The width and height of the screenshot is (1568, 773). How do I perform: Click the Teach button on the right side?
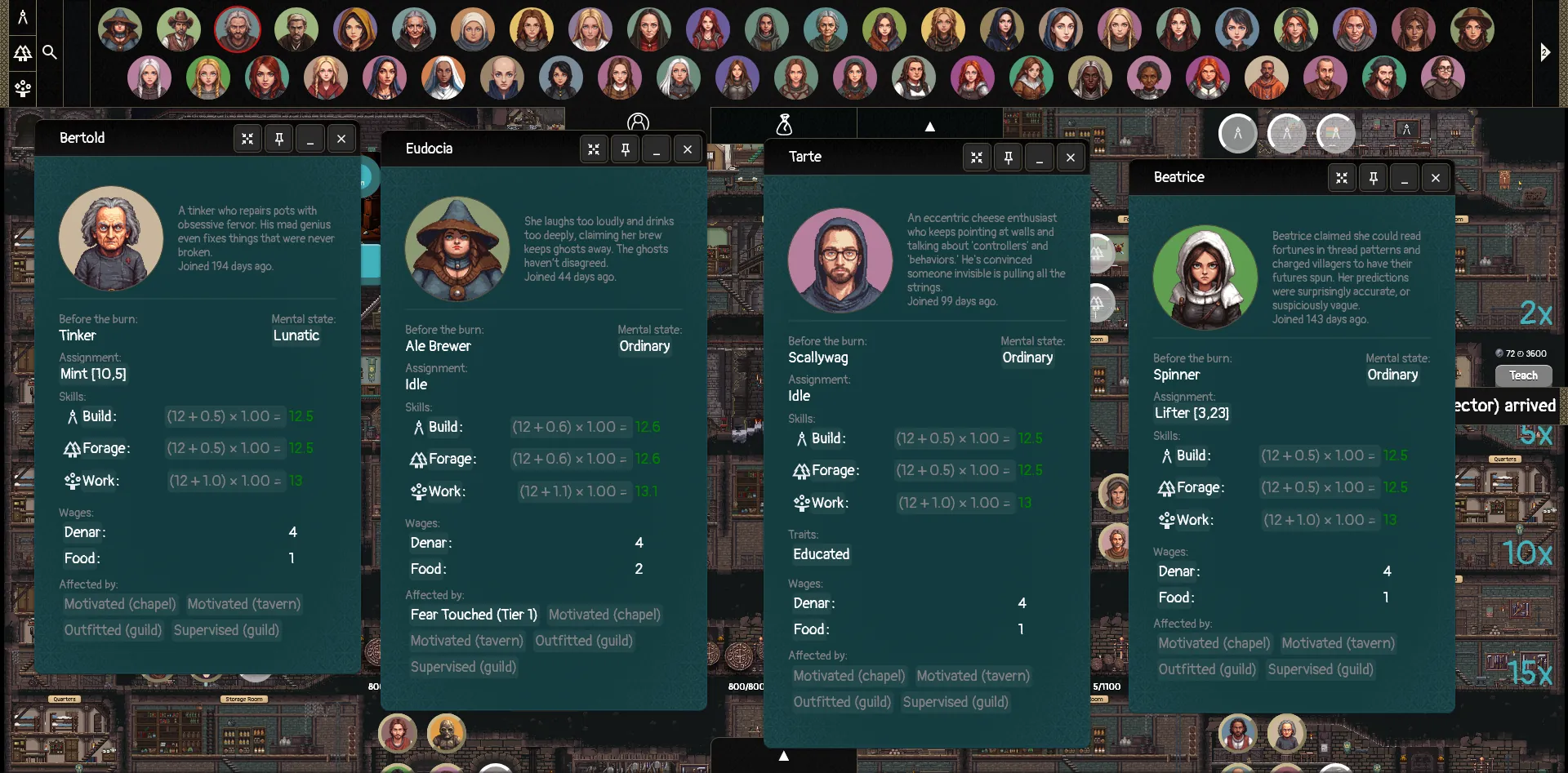[x=1522, y=375]
